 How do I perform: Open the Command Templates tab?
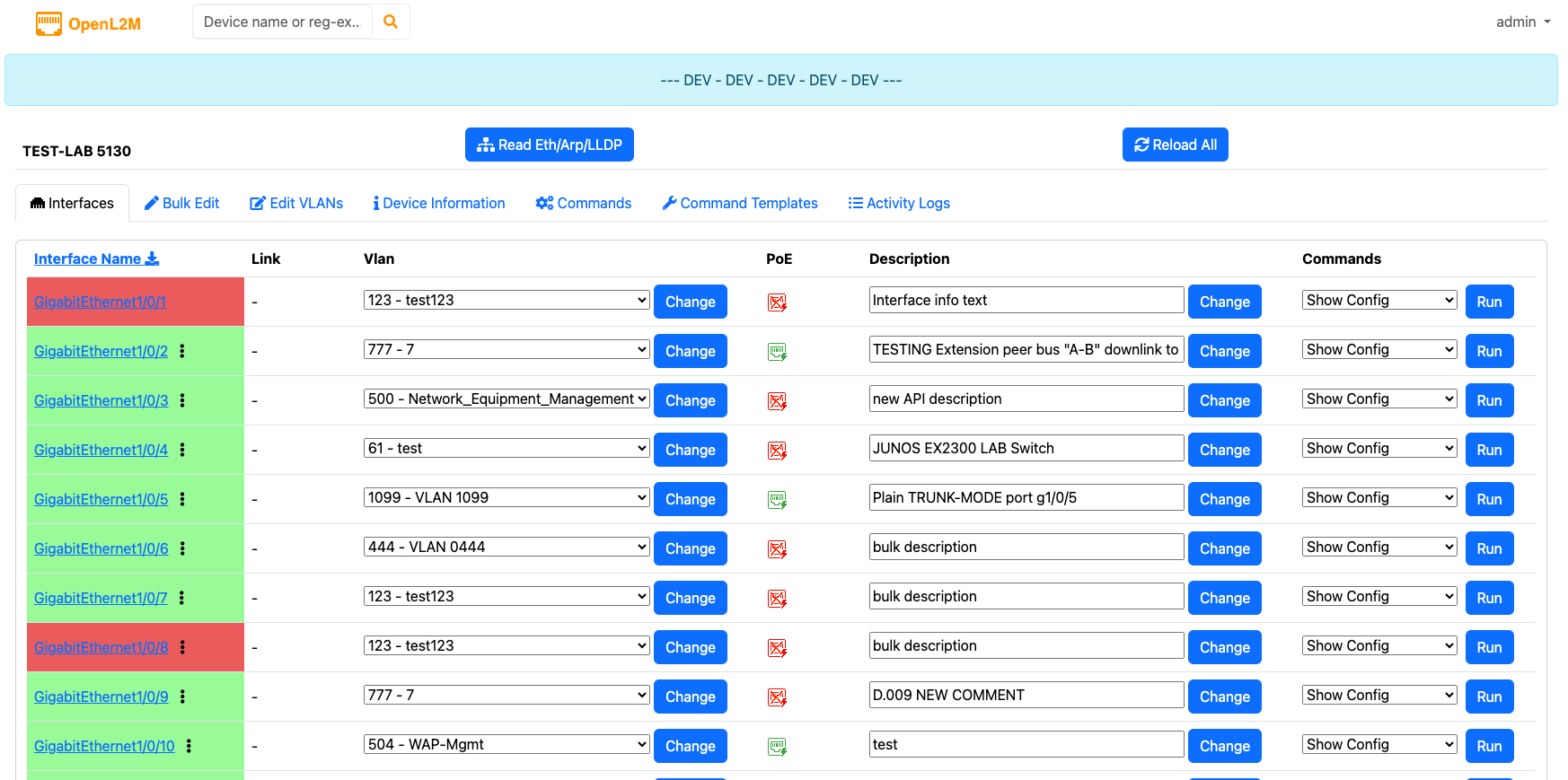[x=740, y=203]
